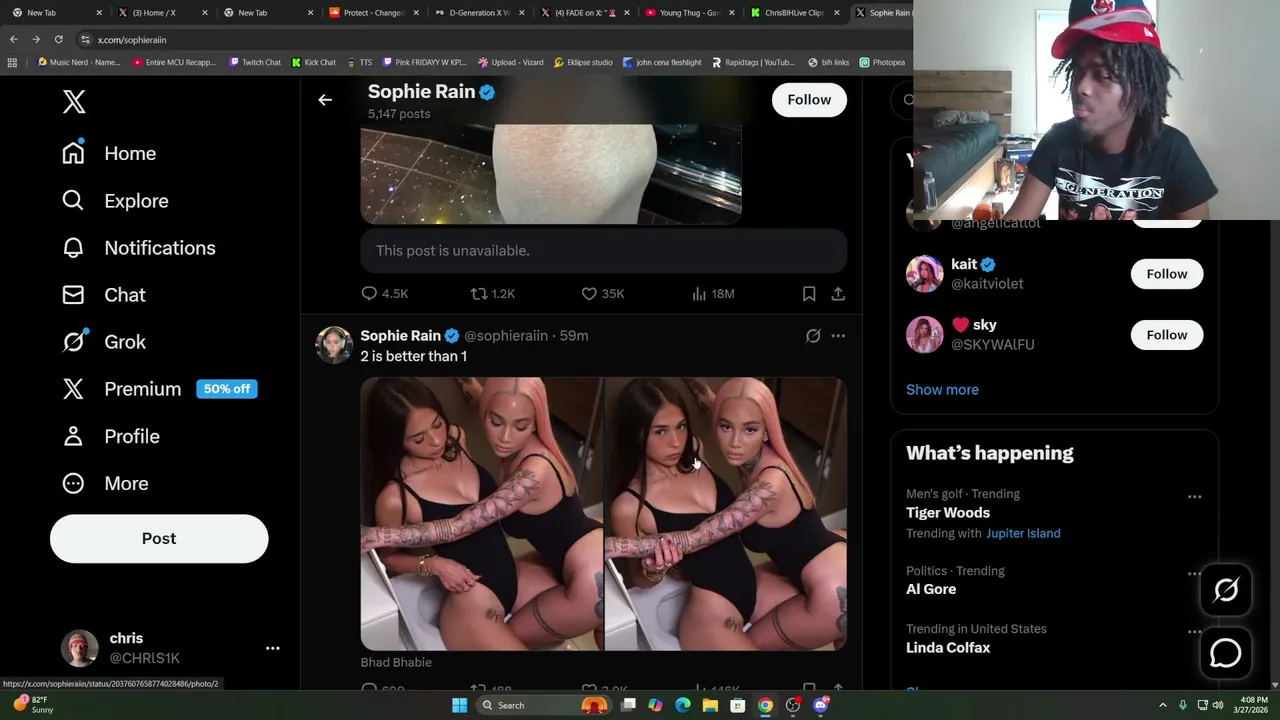1280x720 pixels.
Task: Open Explore in the sidebar
Action: [x=115, y=201]
